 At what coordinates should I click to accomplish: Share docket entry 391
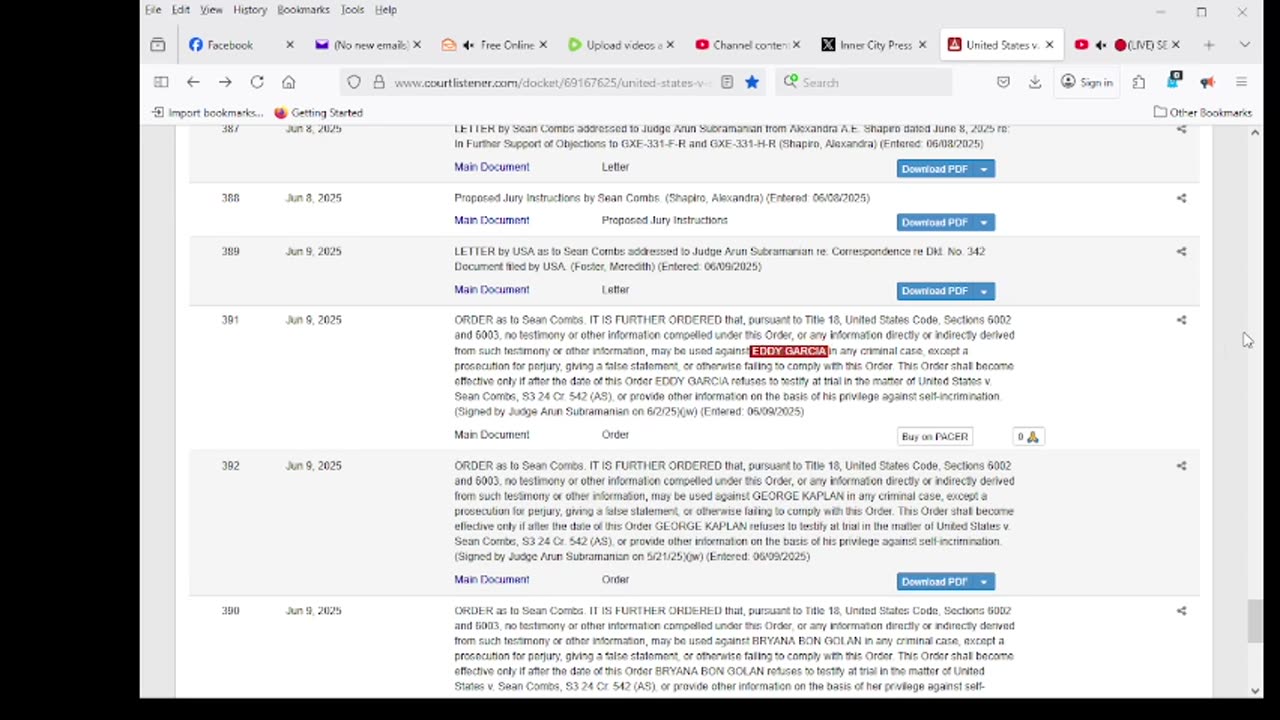[x=1181, y=320]
